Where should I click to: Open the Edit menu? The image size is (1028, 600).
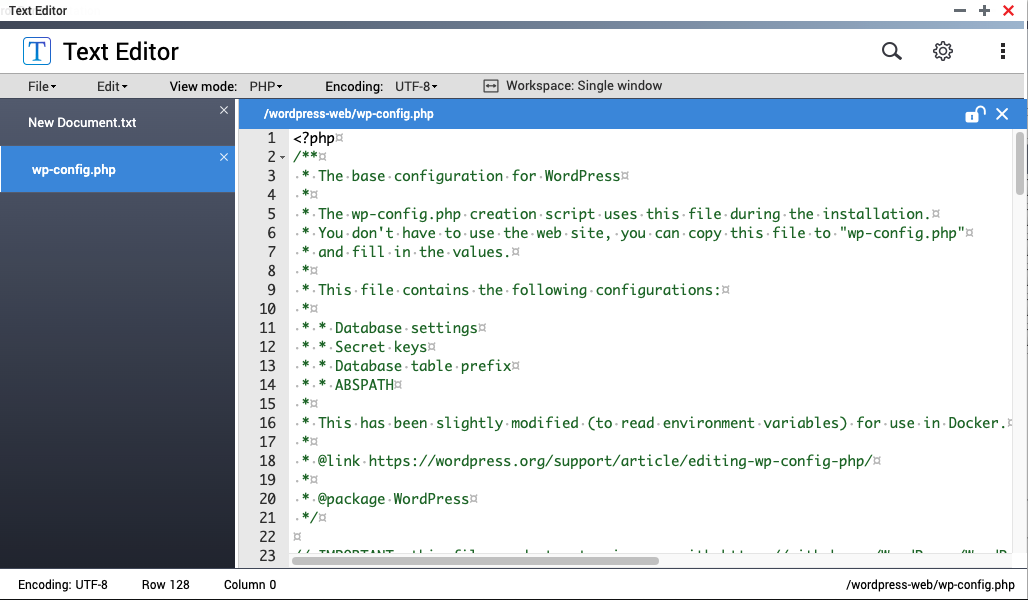pyautogui.click(x=112, y=87)
